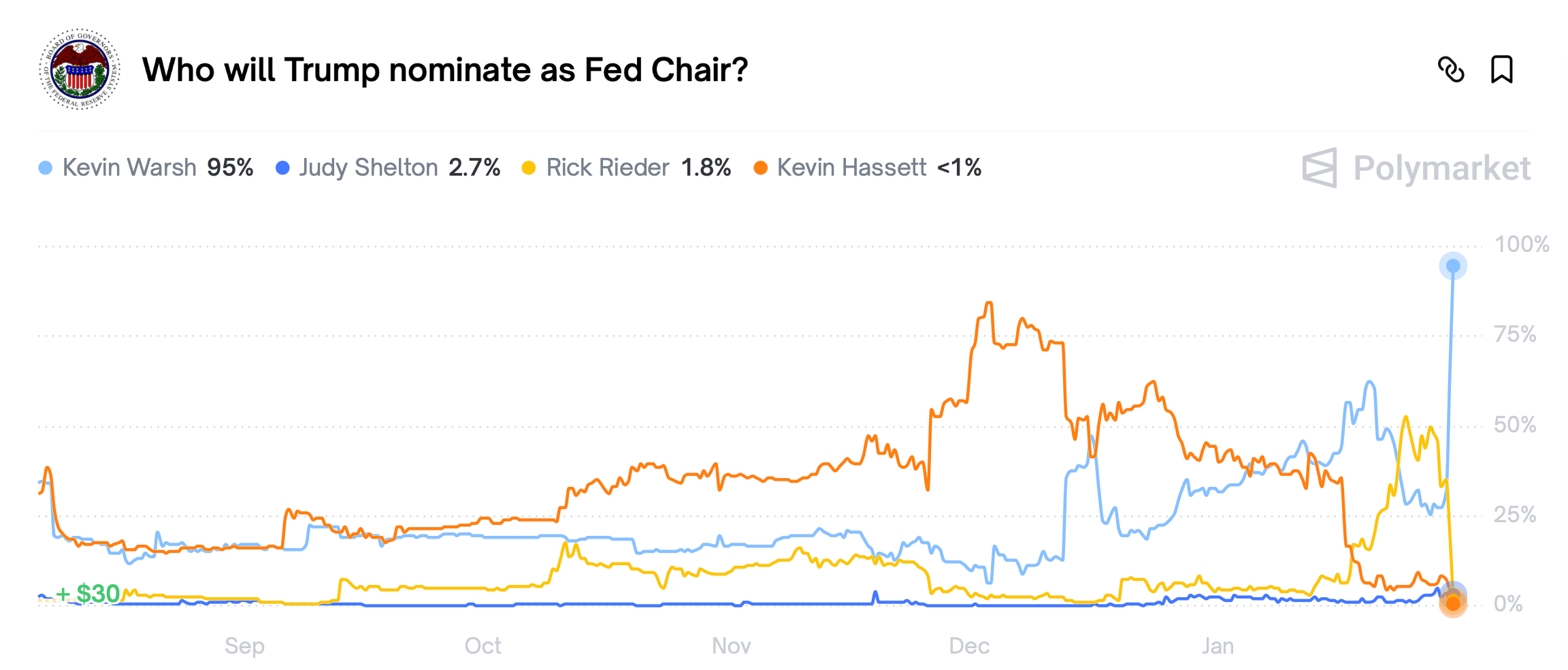Click the green +$30 label
Viewport: 1568px width, 670px height.
(88, 594)
